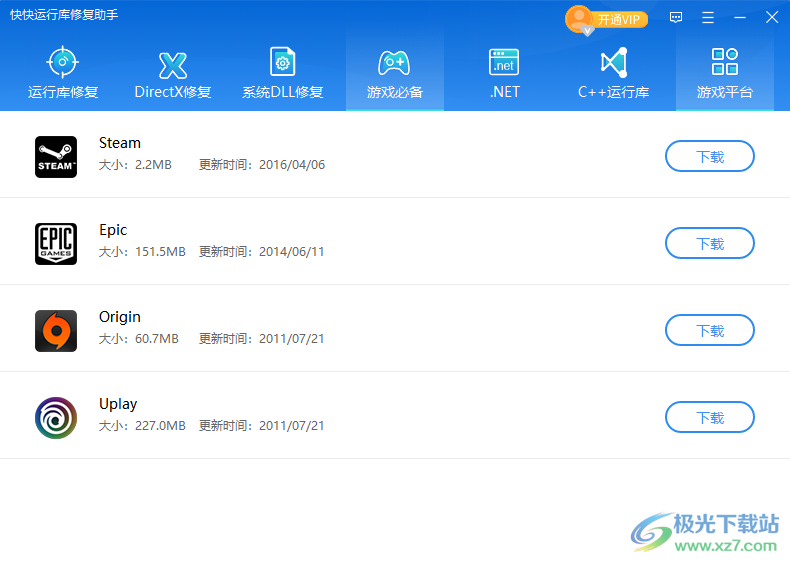Minimize the window
Image resolution: width=790 pixels, height=562 pixels.
740,18
